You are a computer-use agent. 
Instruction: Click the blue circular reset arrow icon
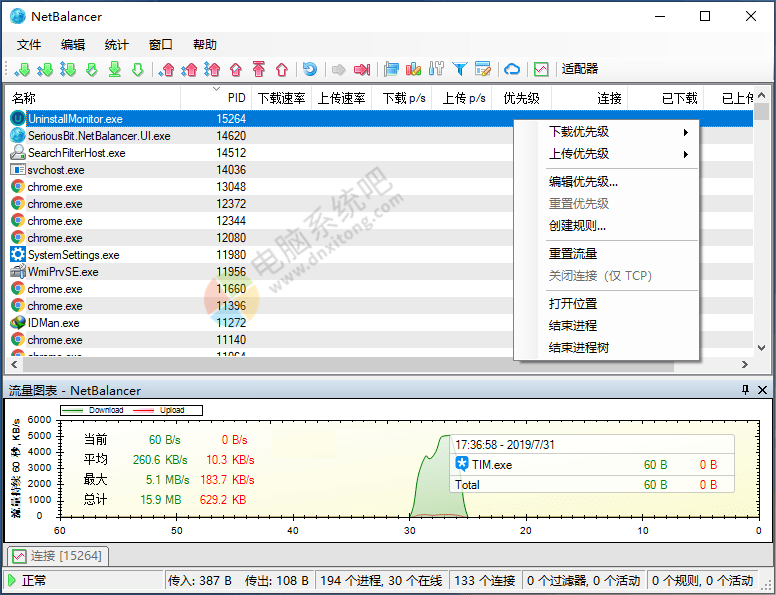pyautogui.click(x=310, y=69)
